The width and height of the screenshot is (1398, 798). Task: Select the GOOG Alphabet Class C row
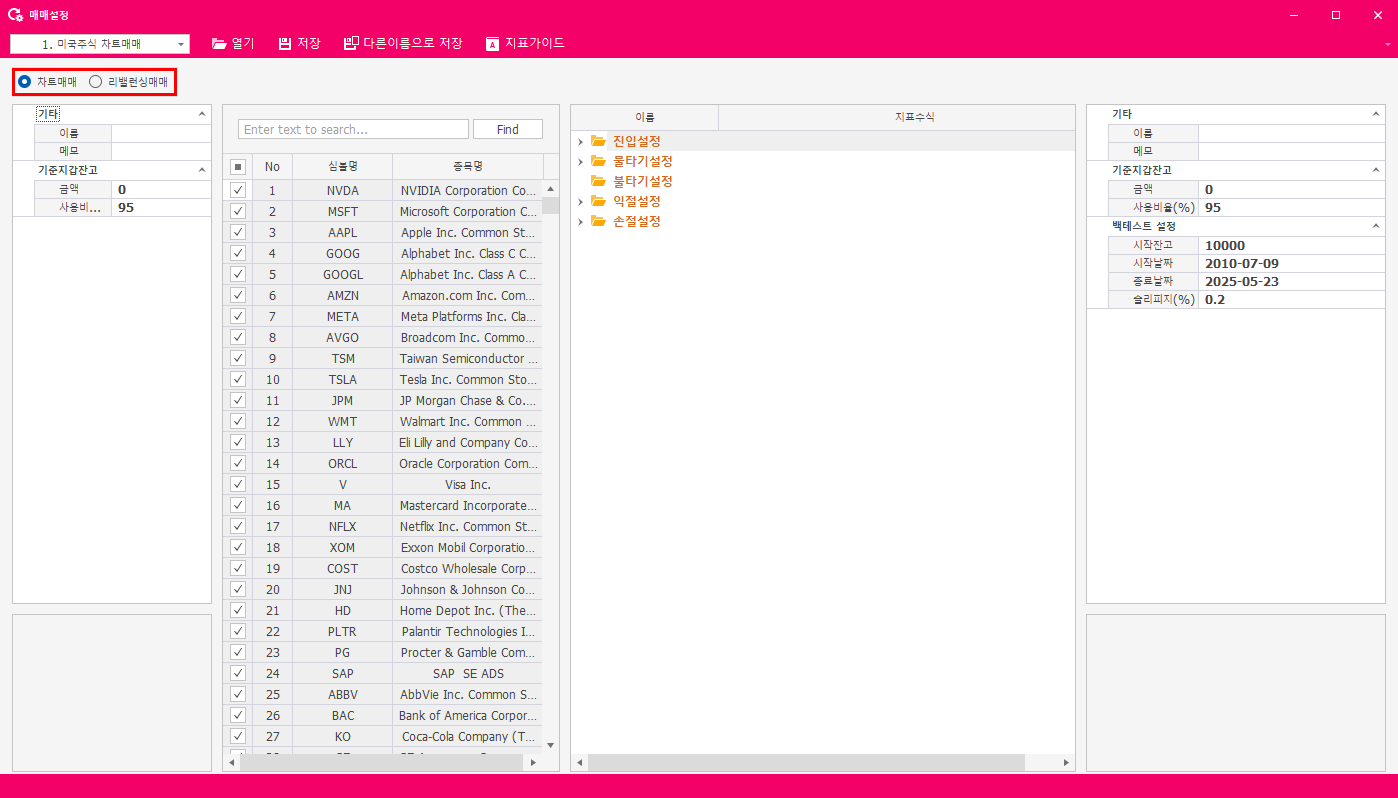[x=383, y=253]
